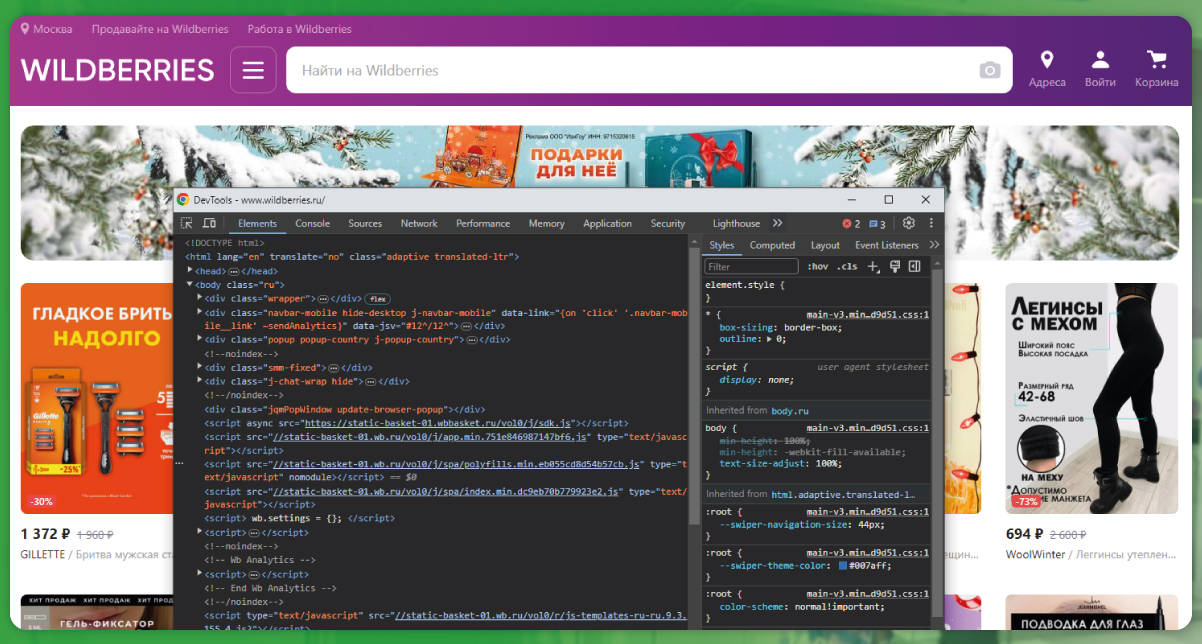1202x644 pixels.
Task: Open the Wildberries hamburger catalog menu
Action: (x=253, y=70)
